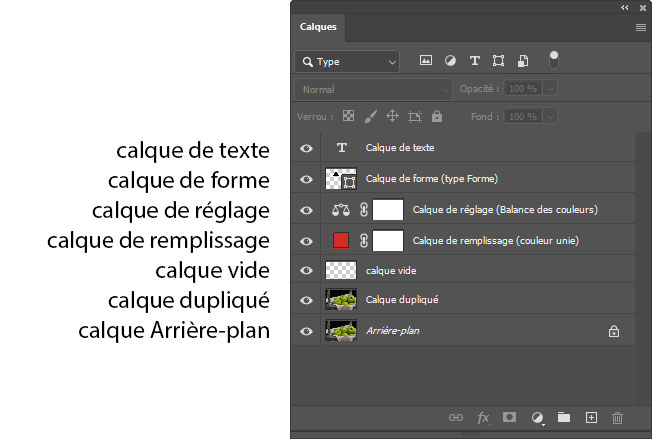Click the Opacité 100 % field
Image resolution: width=652 pixels, height=439 pixels.
(523, 89)
